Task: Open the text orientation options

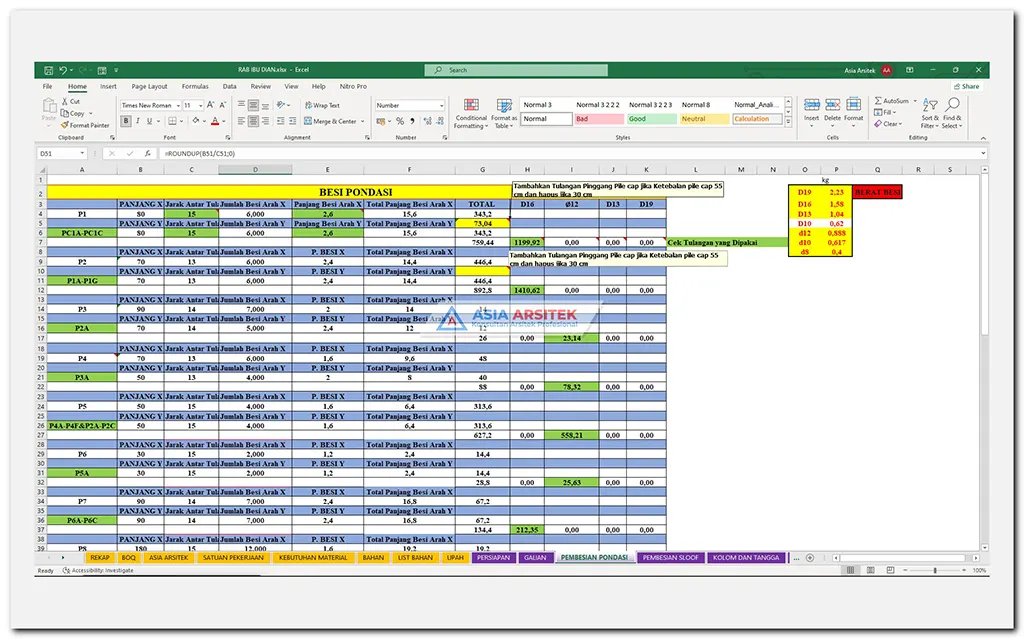Action: point(283,105)
